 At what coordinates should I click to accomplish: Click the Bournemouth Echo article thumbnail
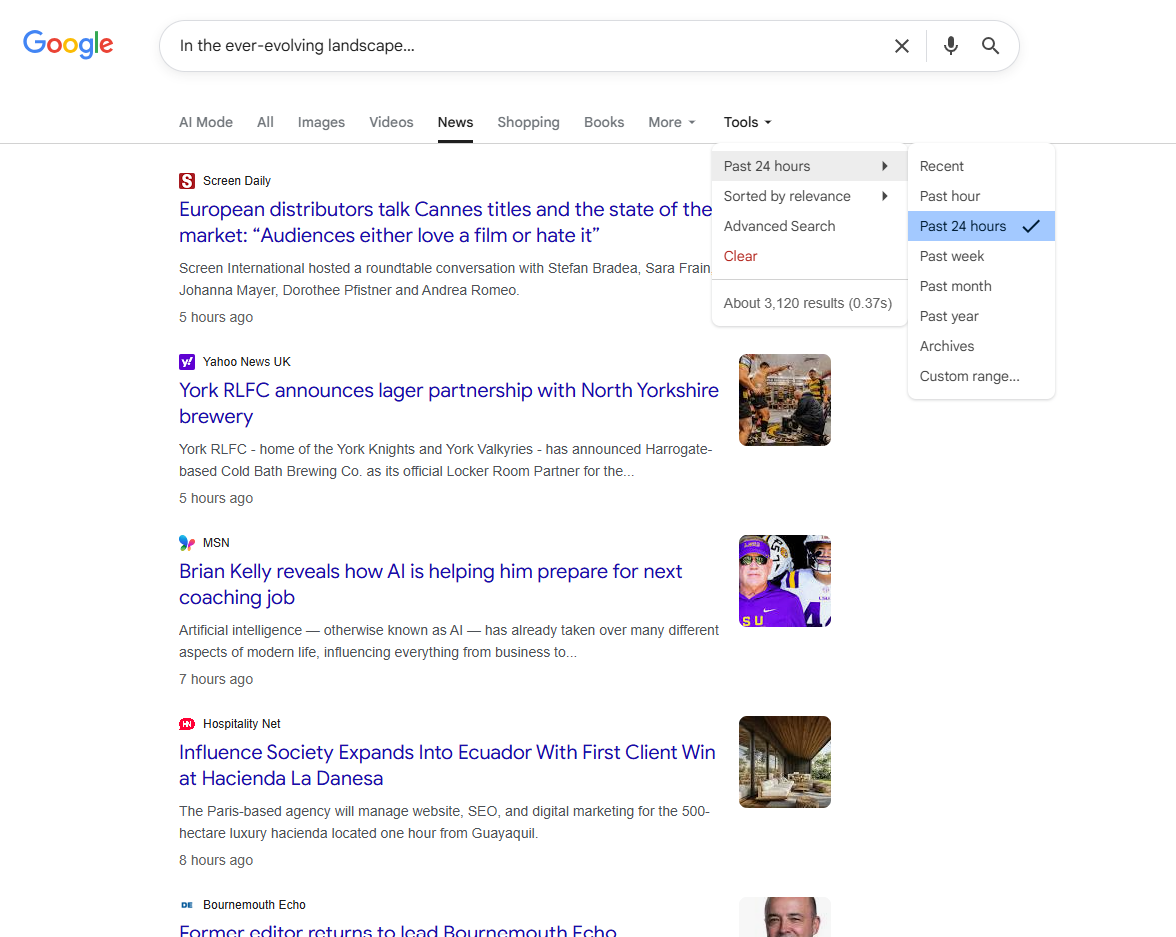(784, 917)
